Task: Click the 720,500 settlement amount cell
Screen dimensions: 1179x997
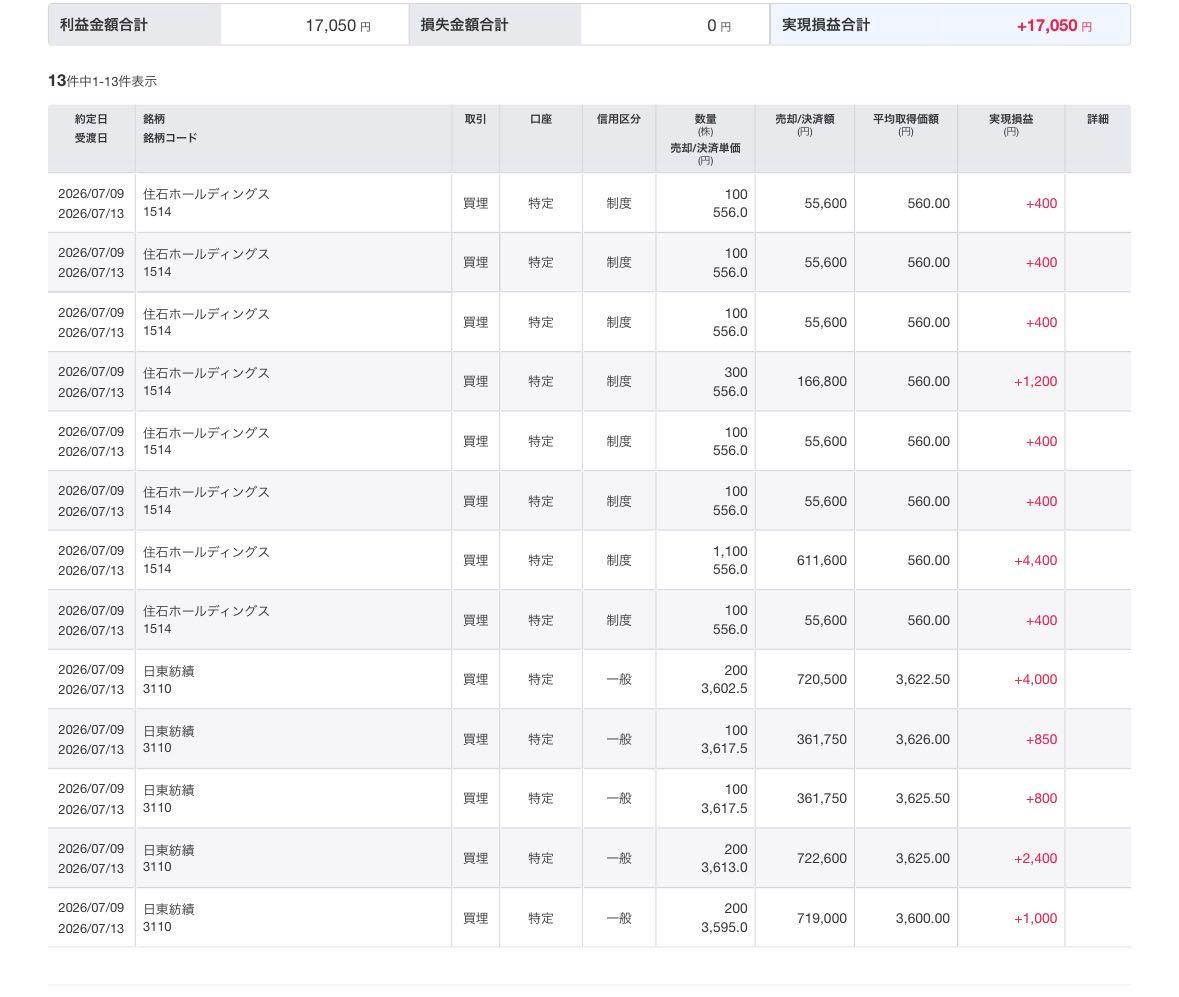Action: tap(821, 679)
